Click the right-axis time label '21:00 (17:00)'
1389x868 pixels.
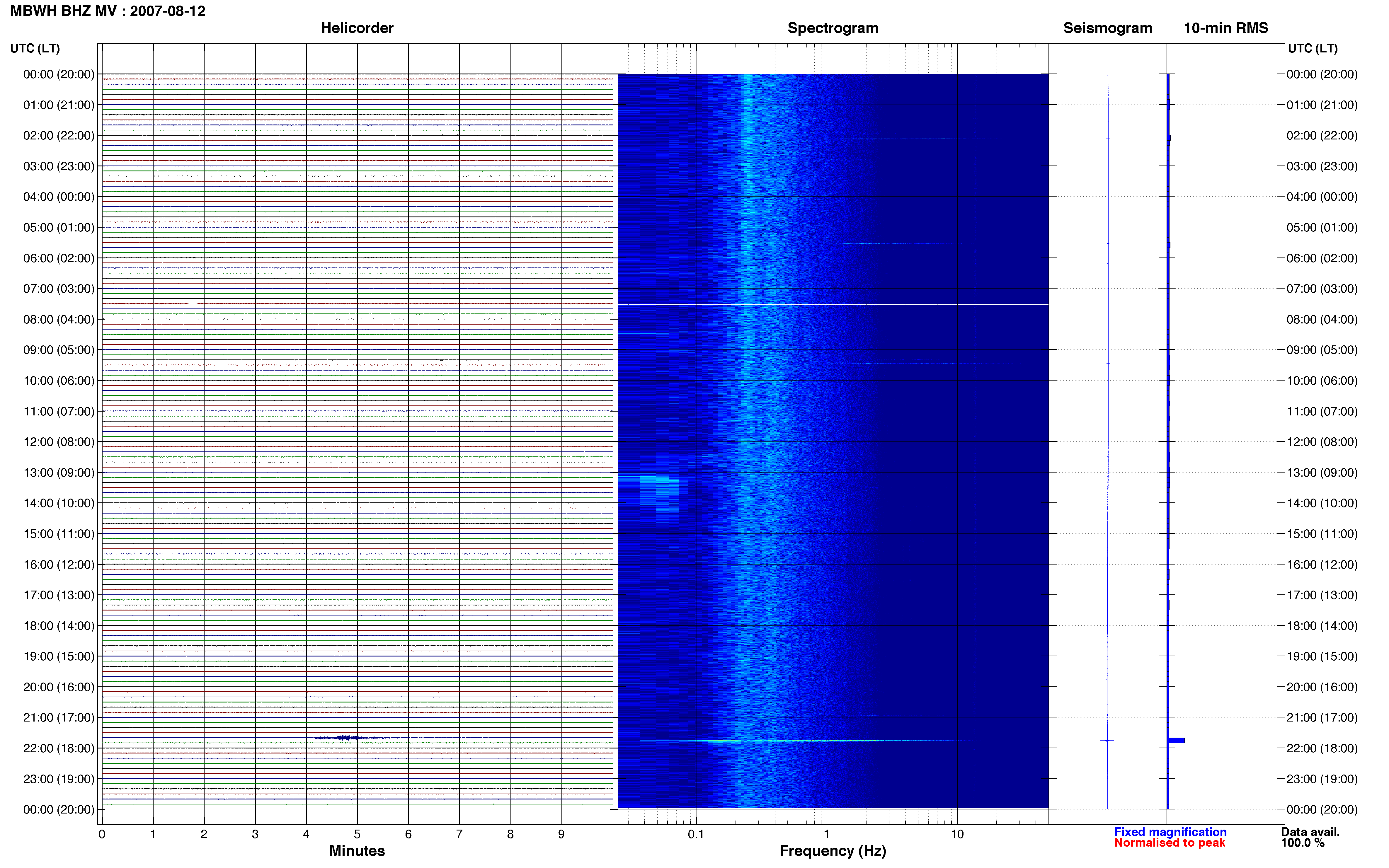point(1322,718)
